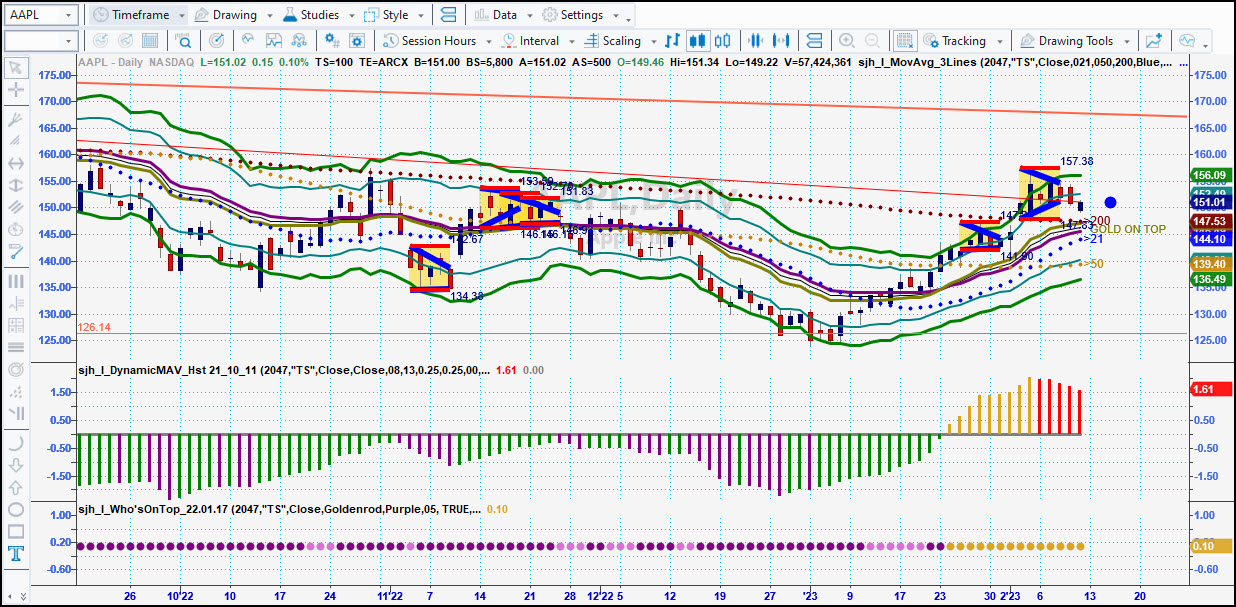Click the zoom in magnifier icon
Image resolution: width=1236 pixels, height=607 pixels.
coord(846,41)
